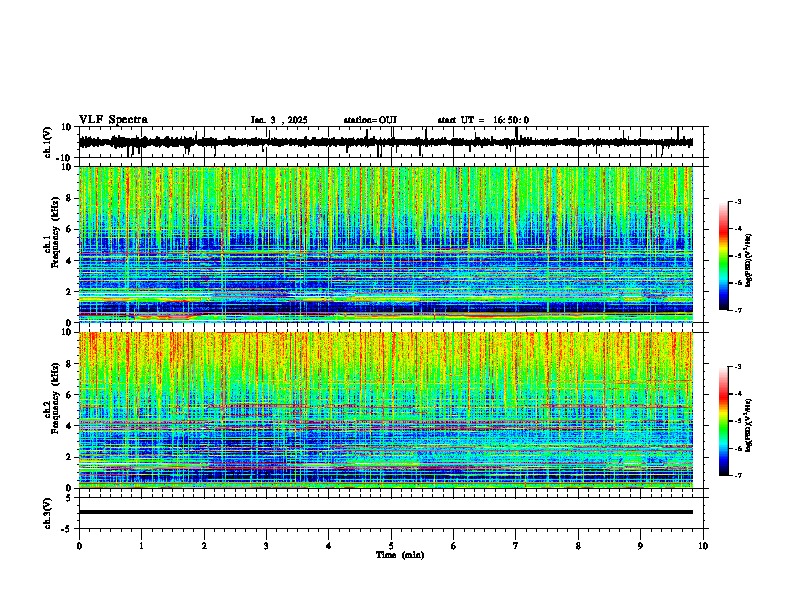Viewport: 792px width, 612px height.
Task: Click the "-3" tick on ch.1 colorbar
Action: point(738,201)
